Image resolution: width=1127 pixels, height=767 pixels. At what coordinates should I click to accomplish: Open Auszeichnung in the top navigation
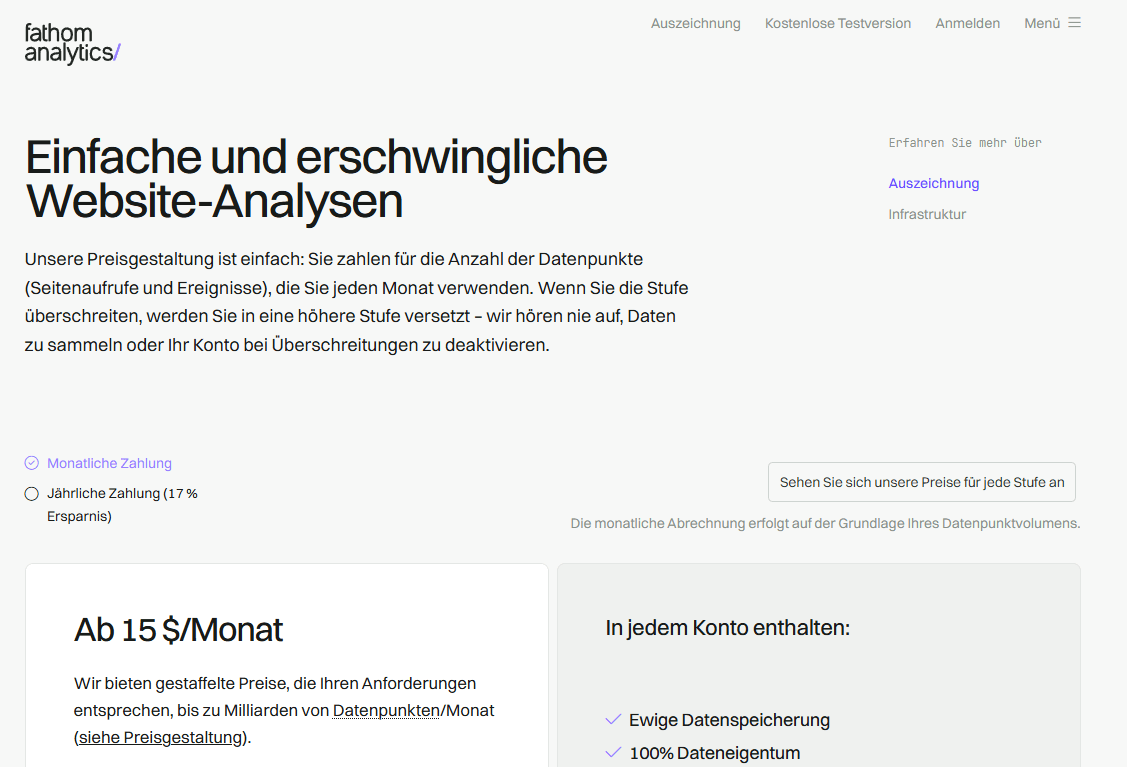tap(695, 23)
